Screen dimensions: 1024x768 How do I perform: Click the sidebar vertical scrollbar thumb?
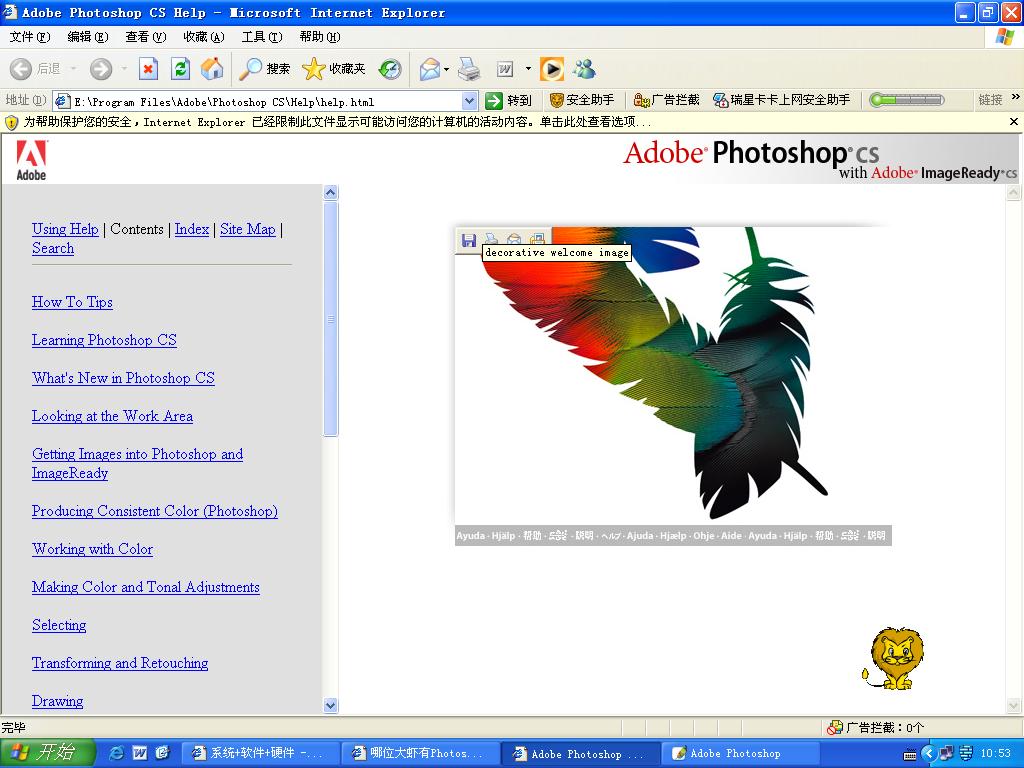pyautogui.click(x=330, y=319)
